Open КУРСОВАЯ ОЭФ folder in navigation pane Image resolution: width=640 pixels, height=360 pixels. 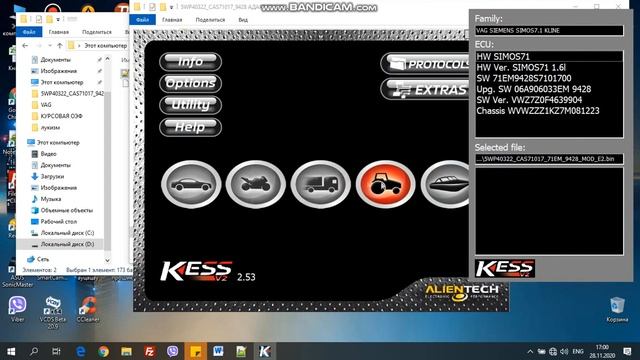pos(57,116)
